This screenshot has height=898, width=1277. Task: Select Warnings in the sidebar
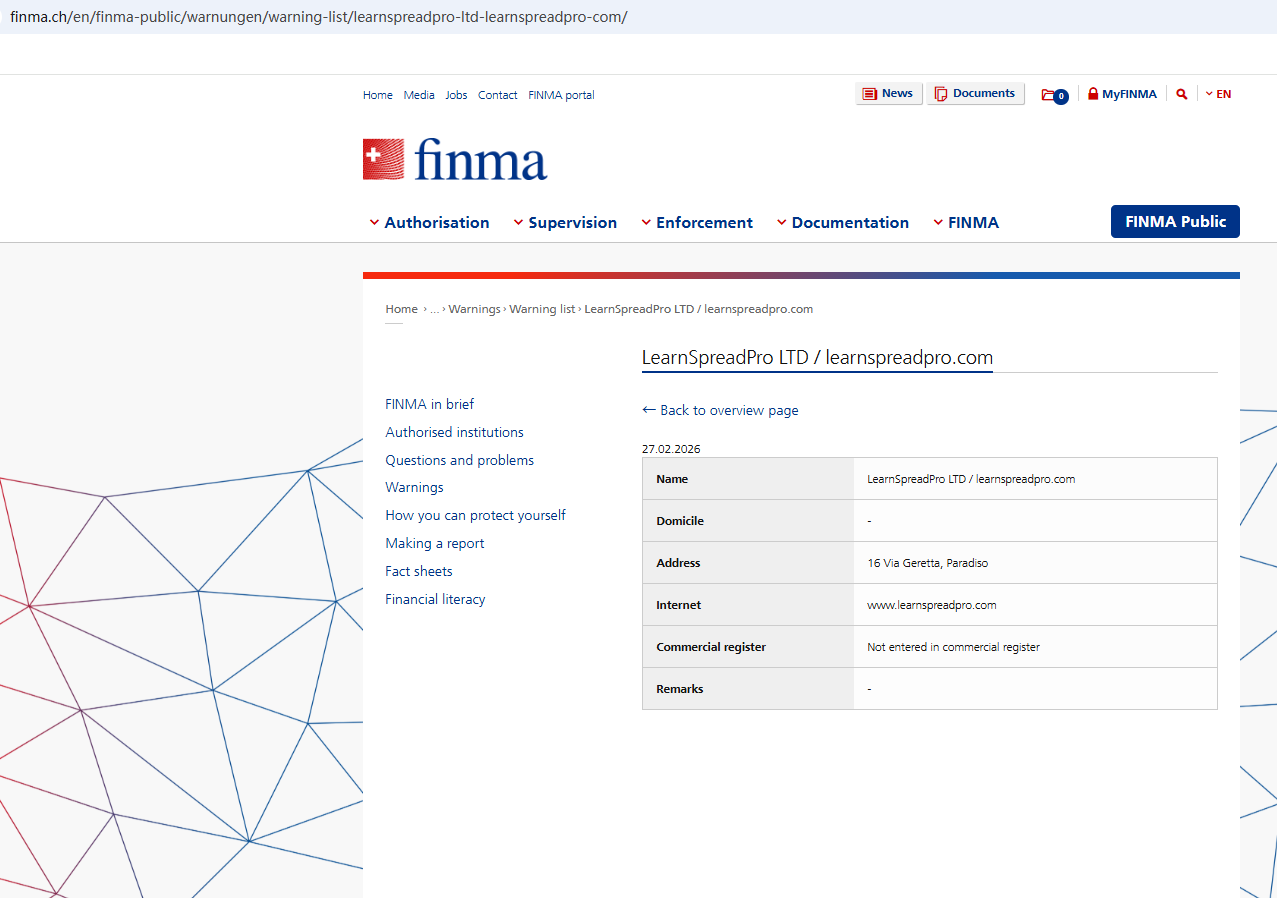coord(414,487)
